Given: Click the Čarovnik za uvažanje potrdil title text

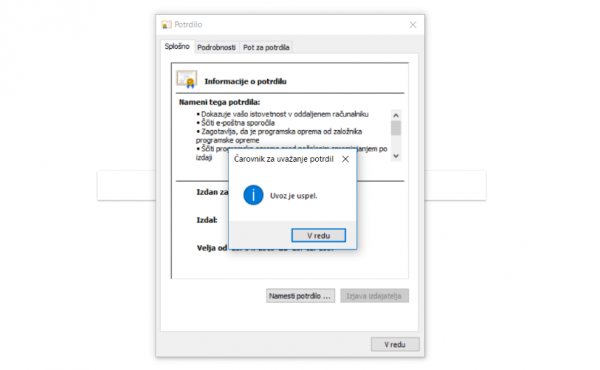Looking at the screenshot, I should coord(284,159).
